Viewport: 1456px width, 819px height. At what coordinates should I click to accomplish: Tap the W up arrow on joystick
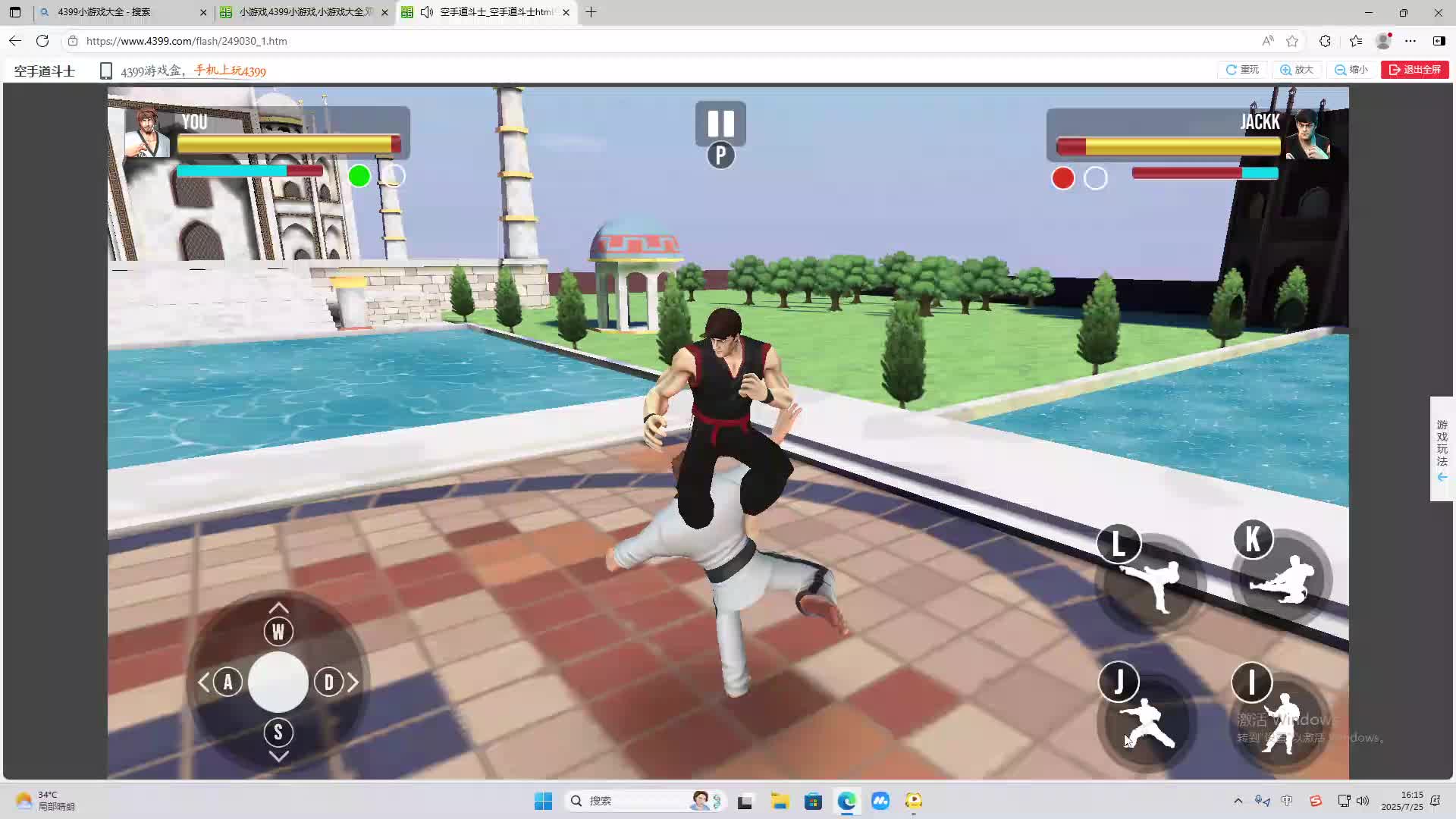(278, 631)
